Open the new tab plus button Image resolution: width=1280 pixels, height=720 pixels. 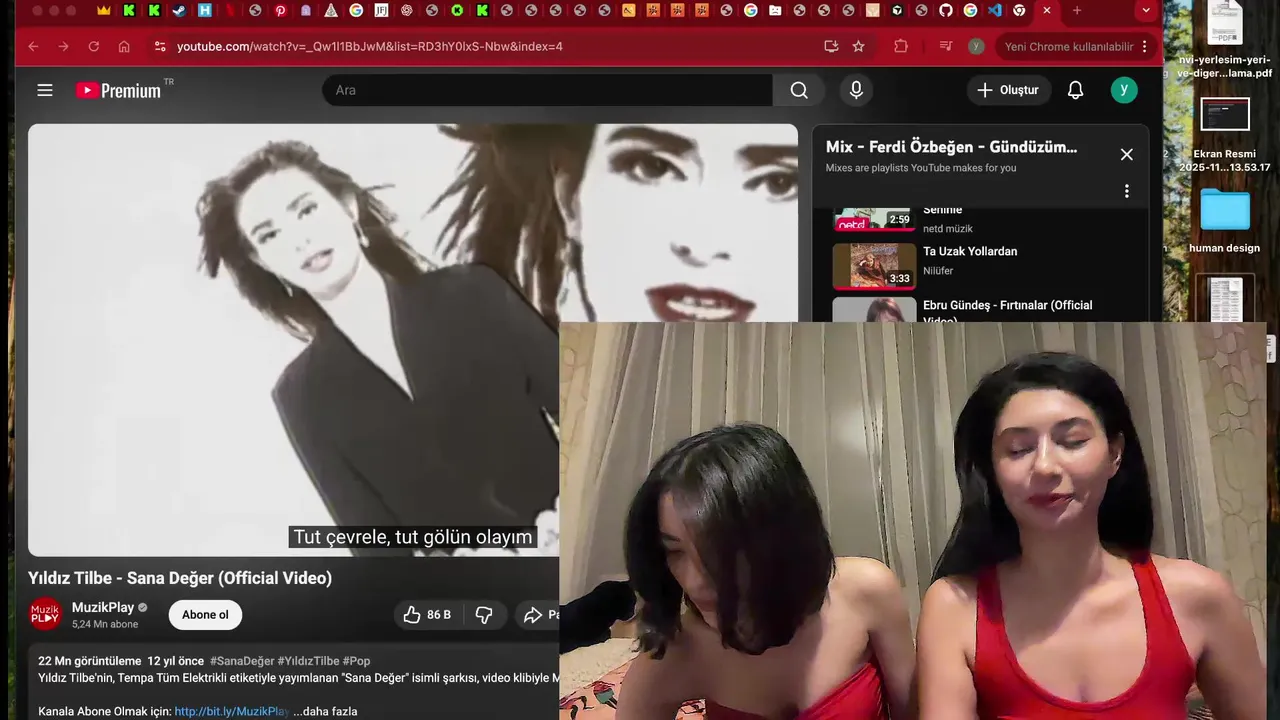[x=1077, y=10]
